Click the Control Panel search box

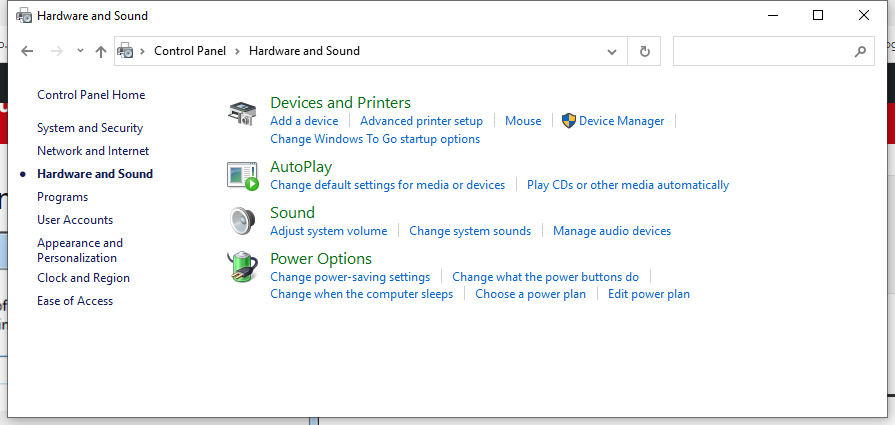point(773,51)
